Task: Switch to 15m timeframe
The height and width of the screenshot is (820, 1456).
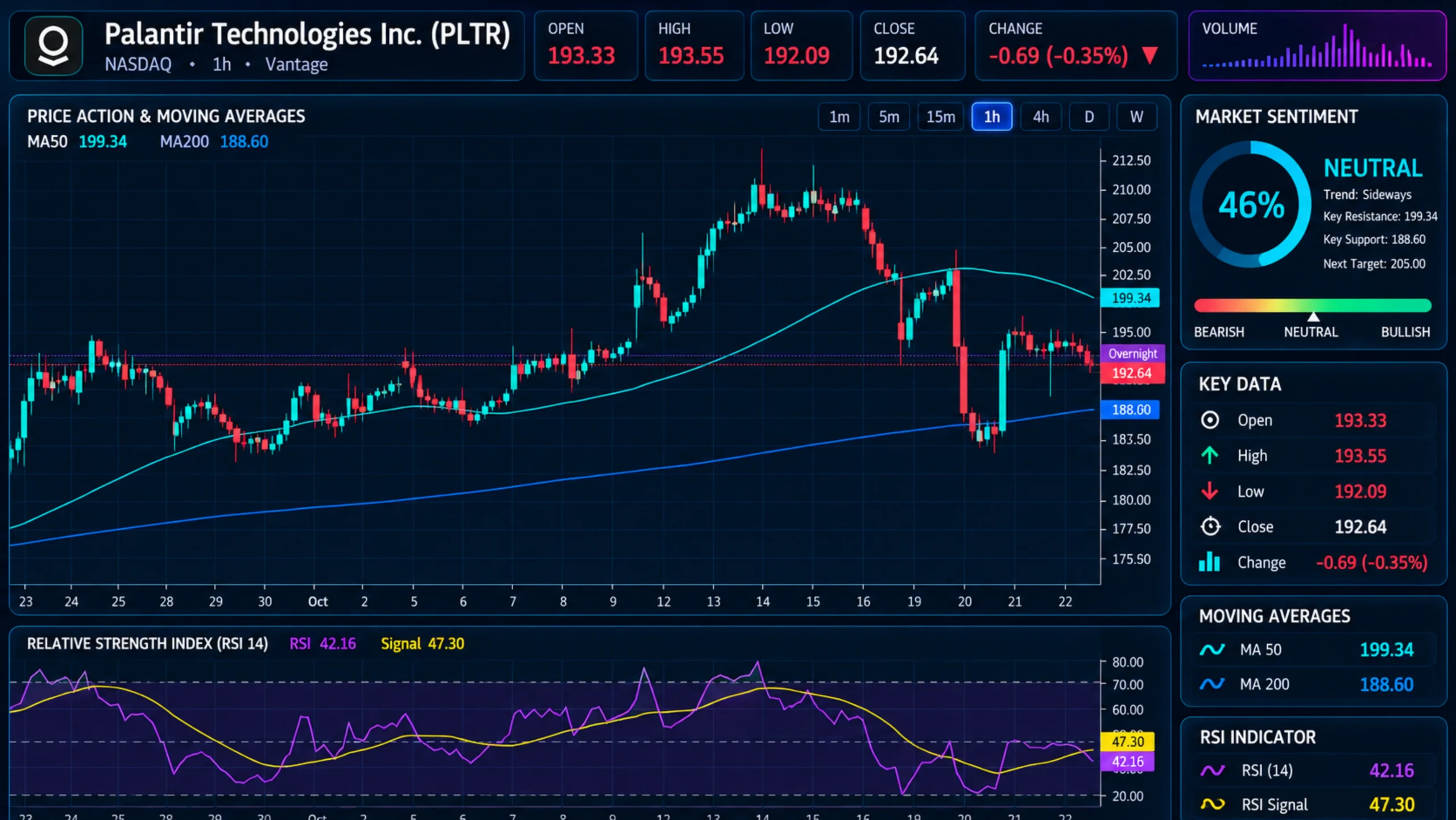Action: click(x=941, y=117)
